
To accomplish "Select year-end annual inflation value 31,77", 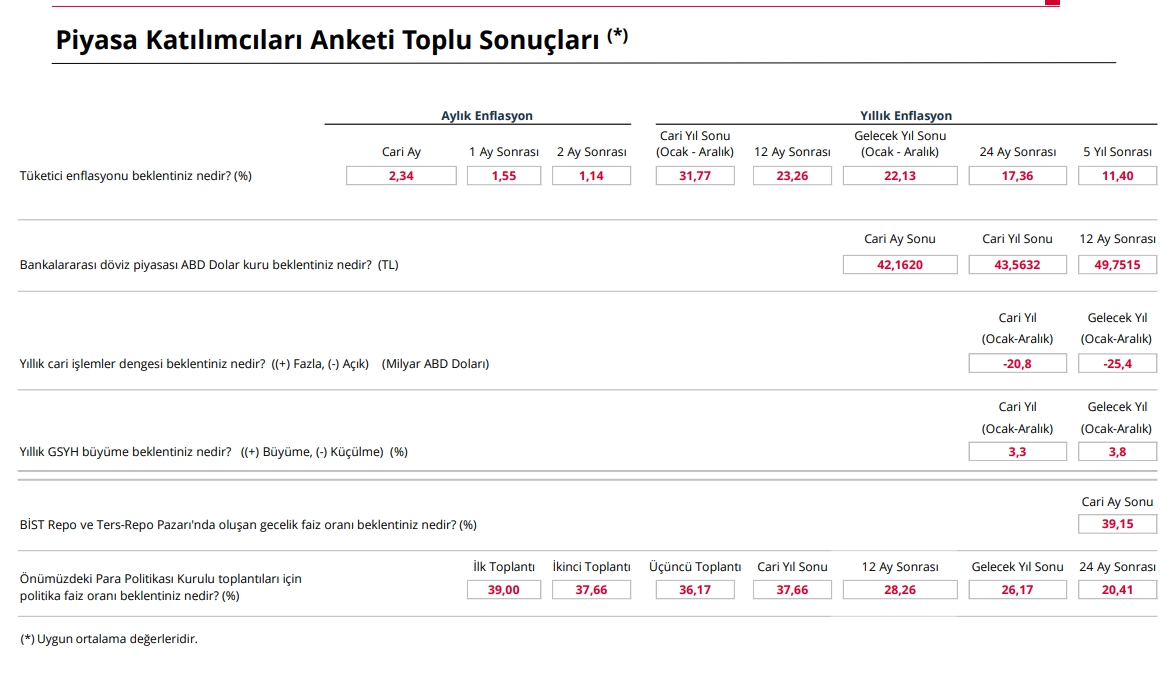I will (695, 176).
